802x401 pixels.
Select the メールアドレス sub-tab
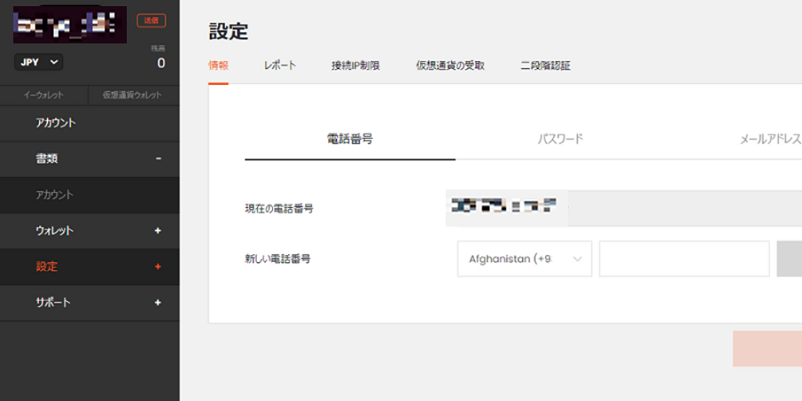pyautogui.click(x=771, y=139)
